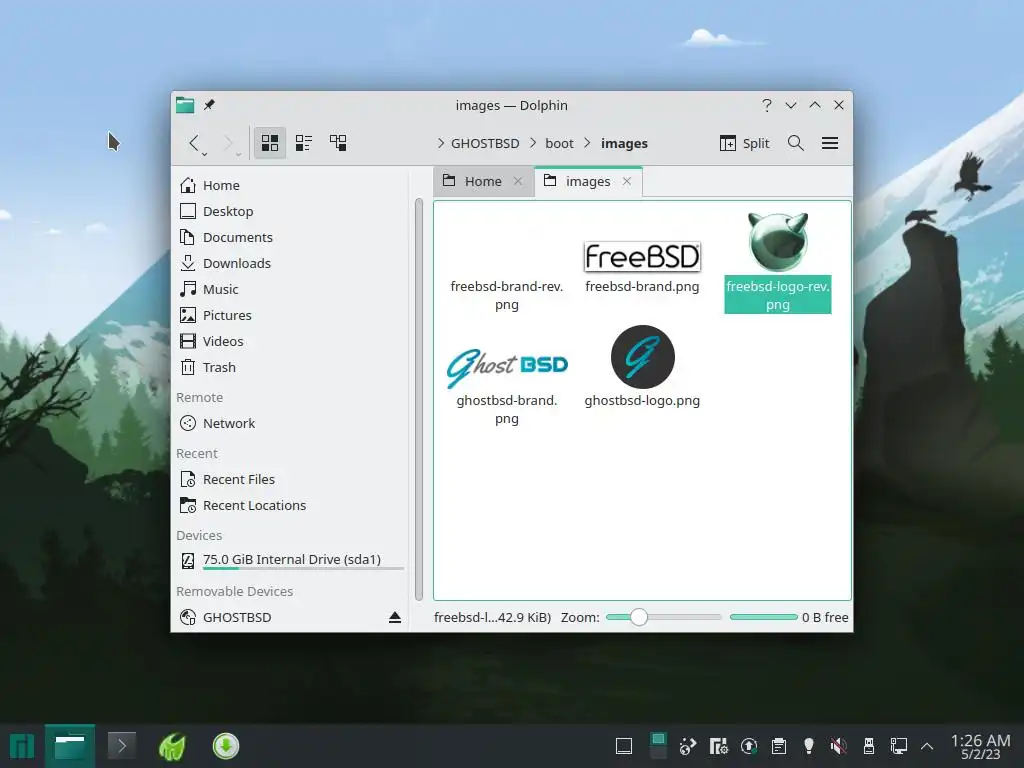The width and height of the screenshot is (1024, 768).
Task: Open the Manjaro application launcher
Action: click(x=22, y=746)
